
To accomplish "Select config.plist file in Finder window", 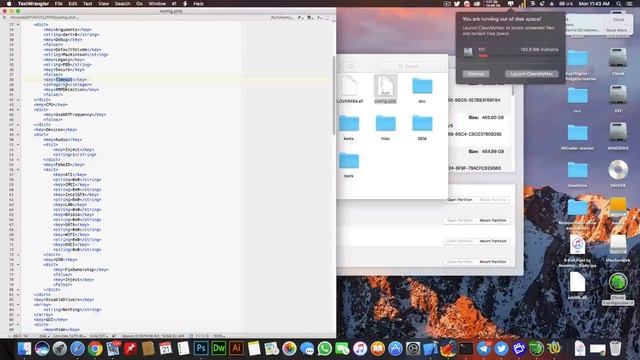I will click(385, 89).
